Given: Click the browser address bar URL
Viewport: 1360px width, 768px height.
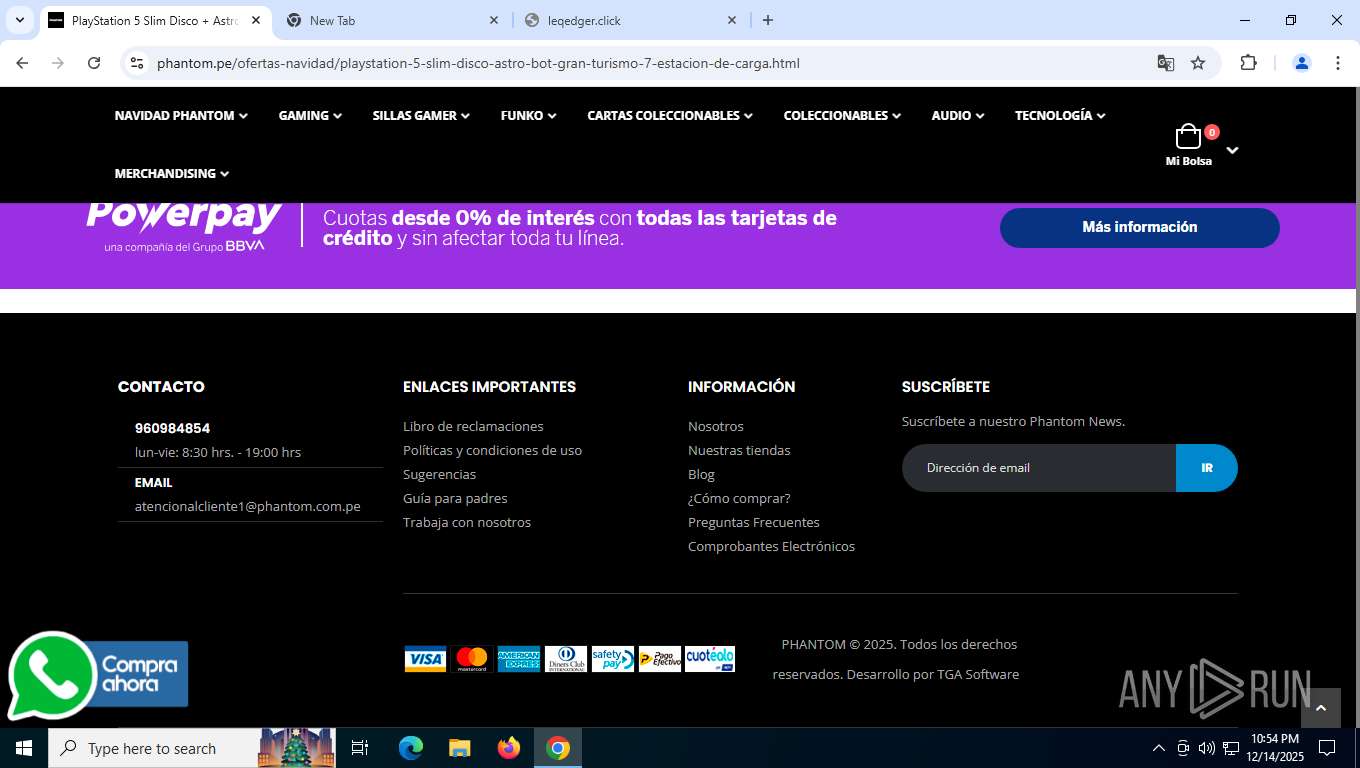Looking at the screenshot, I should click(478, 63).
